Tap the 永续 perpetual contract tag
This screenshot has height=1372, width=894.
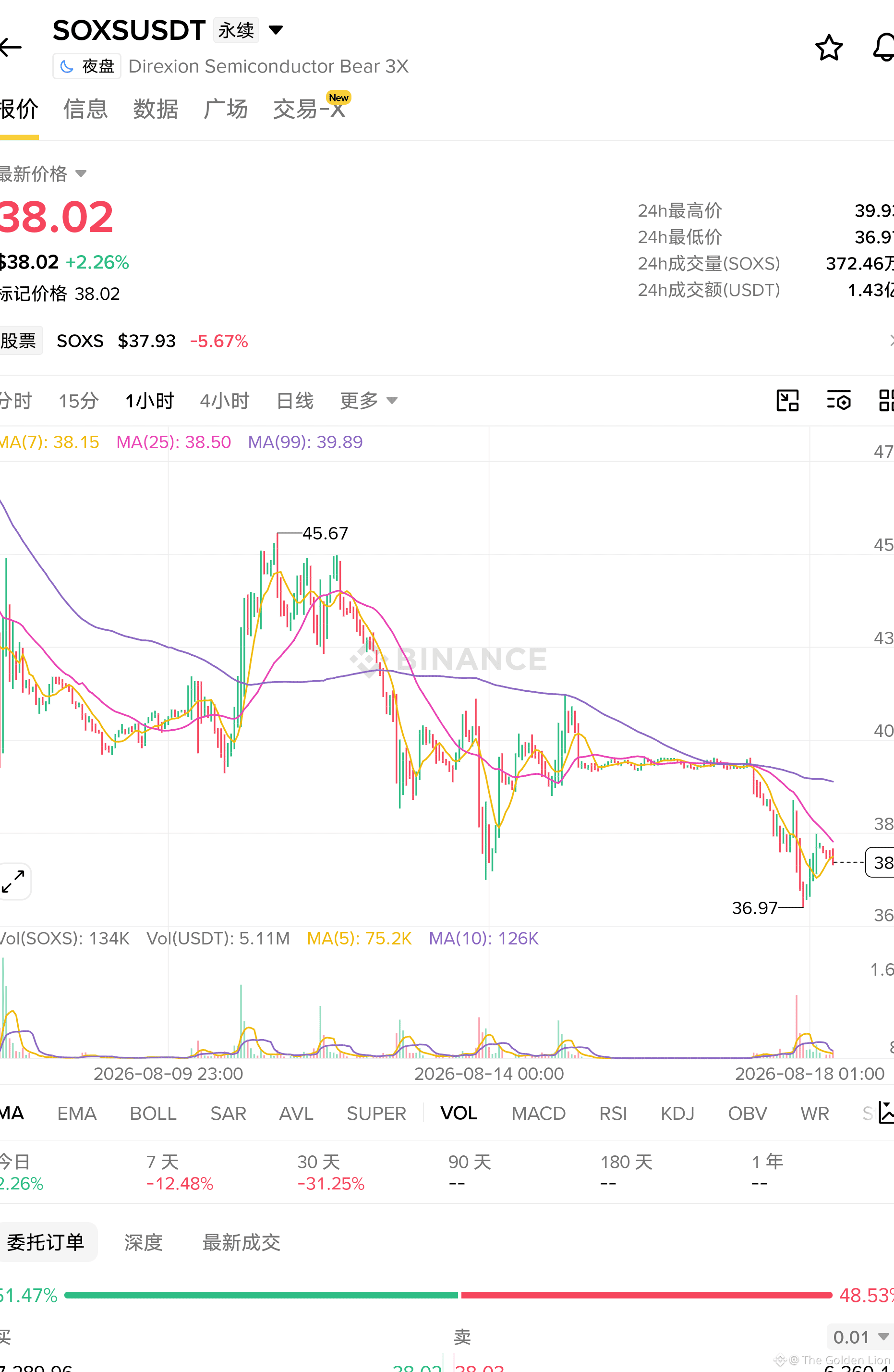[236, 30]
